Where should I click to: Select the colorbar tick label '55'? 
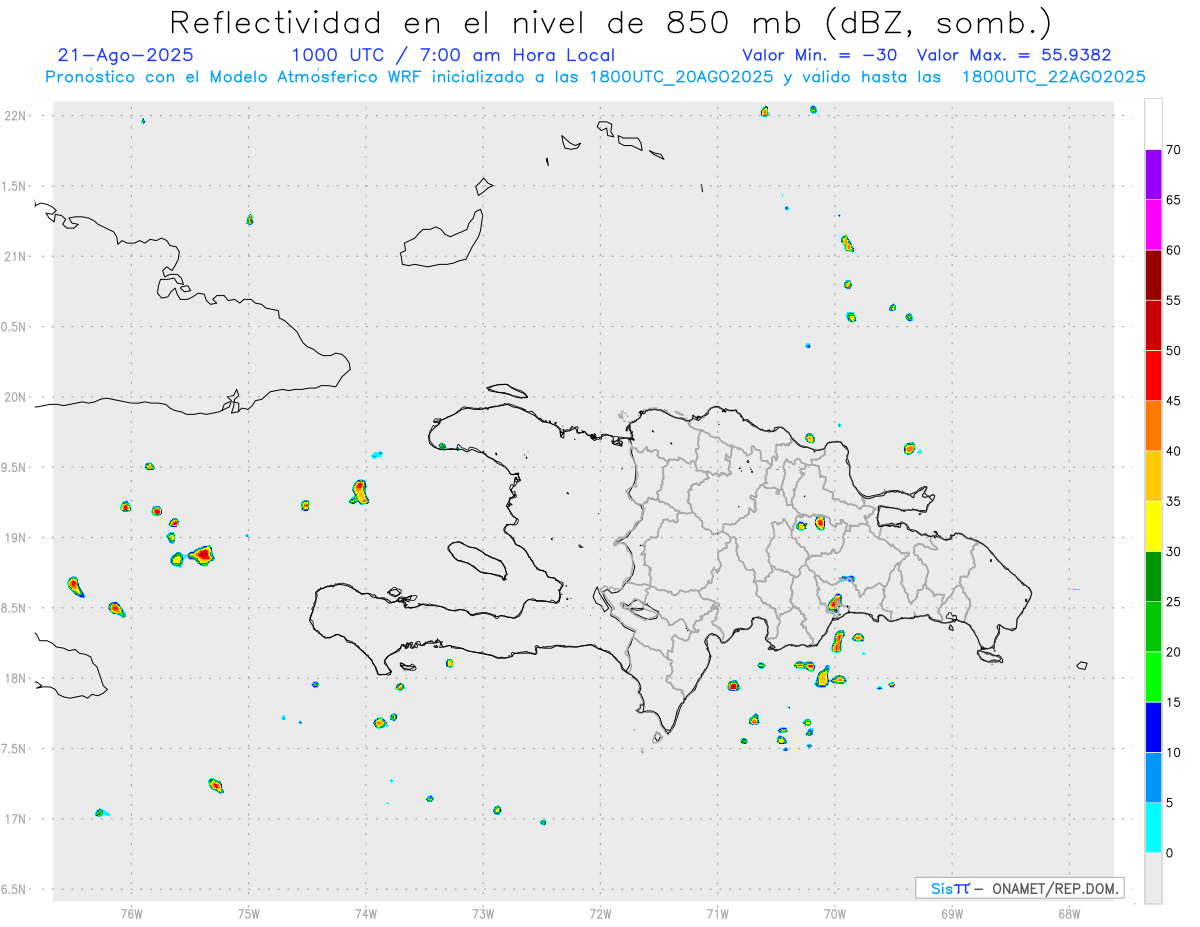(1173, 301)
